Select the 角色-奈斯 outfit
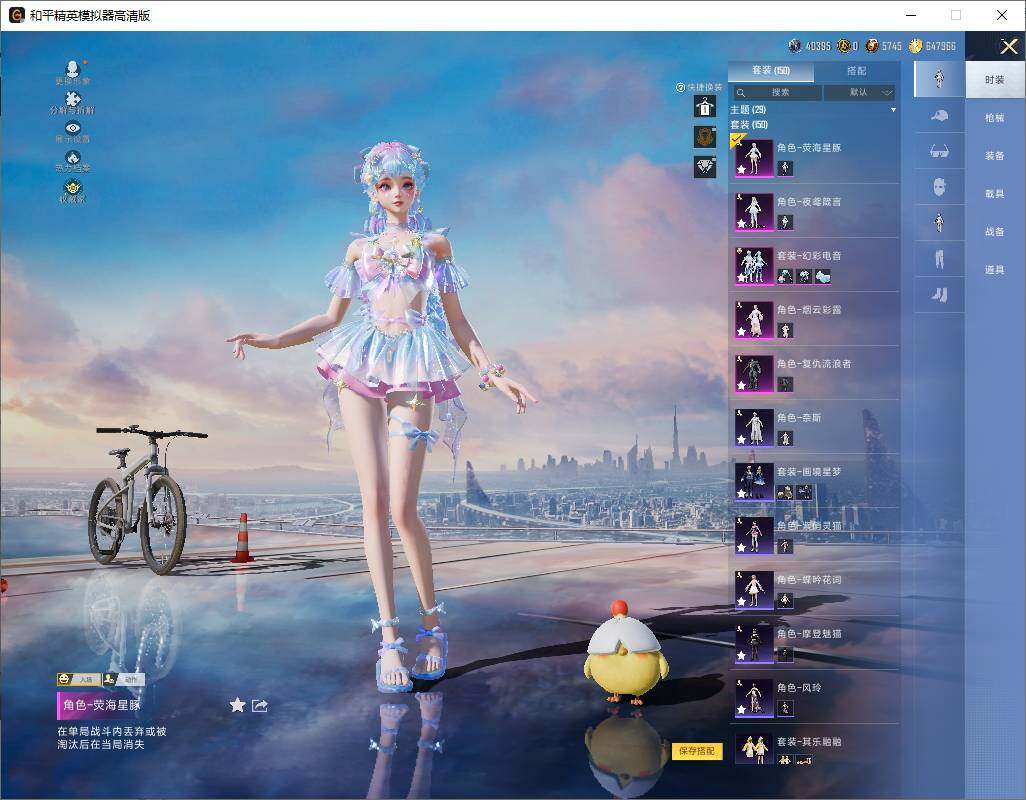This screenshot has height=800, width=1026. (x=814, y=427)
